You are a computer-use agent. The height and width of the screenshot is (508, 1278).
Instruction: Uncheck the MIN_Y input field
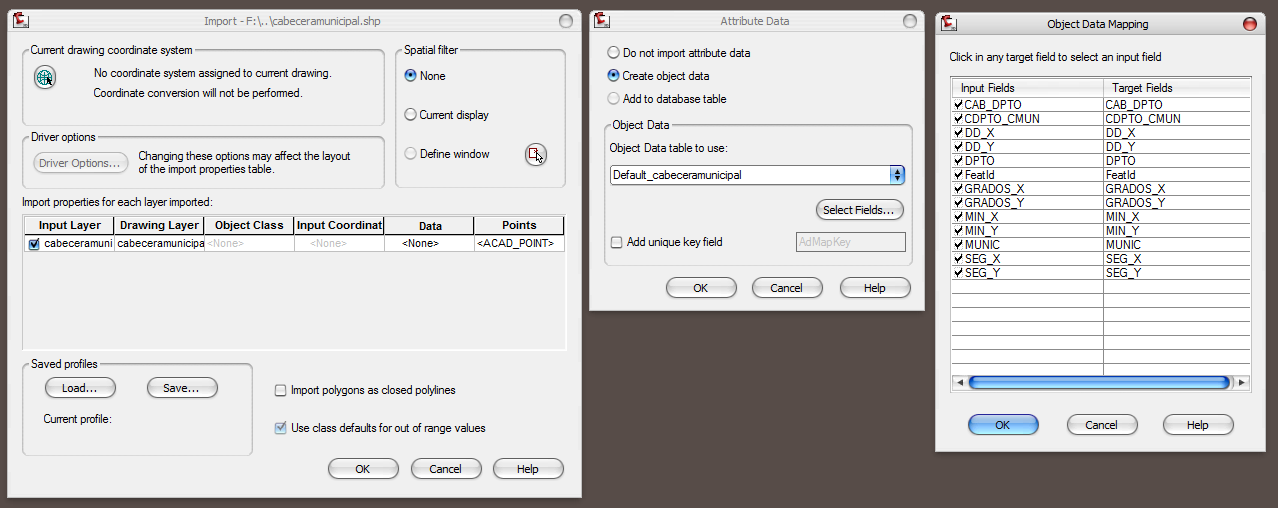click(959, 230)
